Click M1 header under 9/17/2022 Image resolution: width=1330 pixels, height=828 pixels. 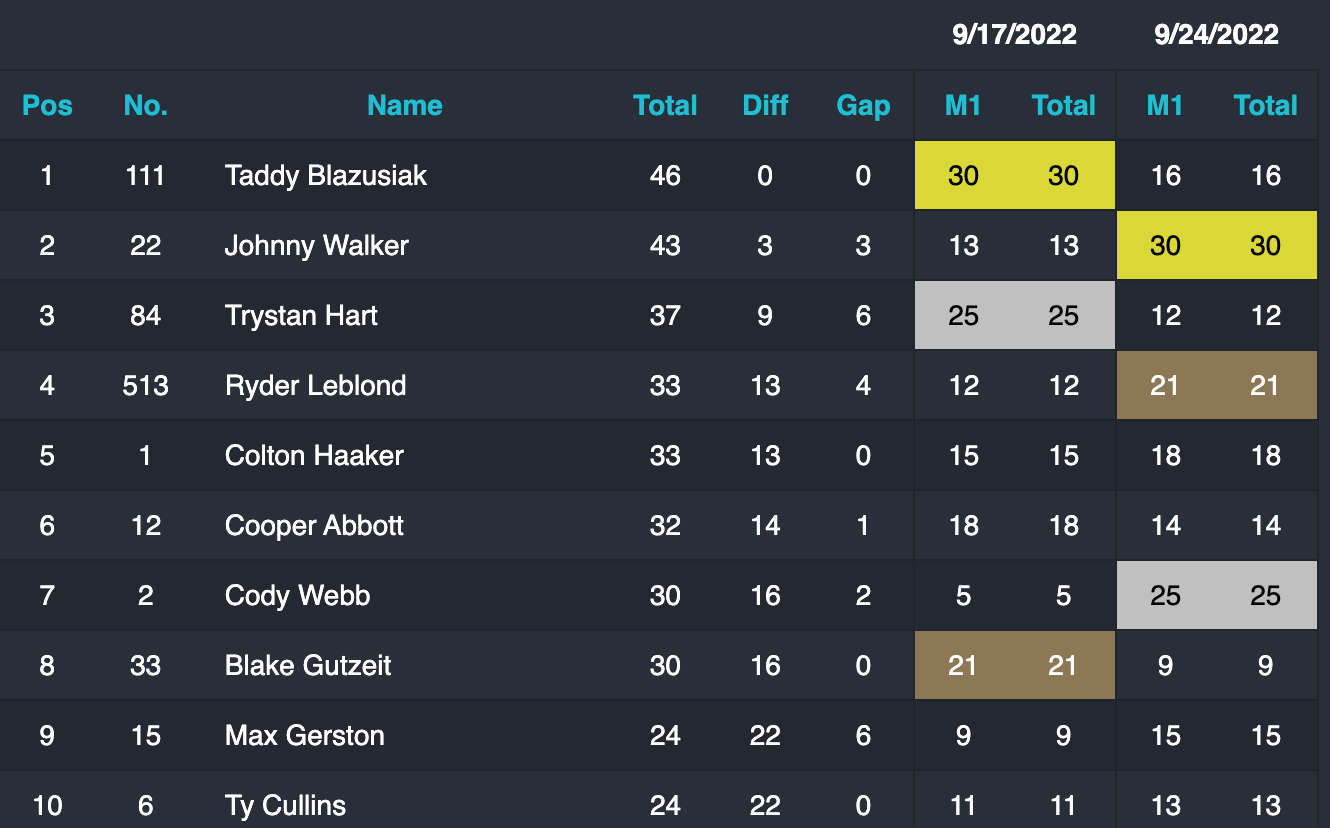[963, 105]
